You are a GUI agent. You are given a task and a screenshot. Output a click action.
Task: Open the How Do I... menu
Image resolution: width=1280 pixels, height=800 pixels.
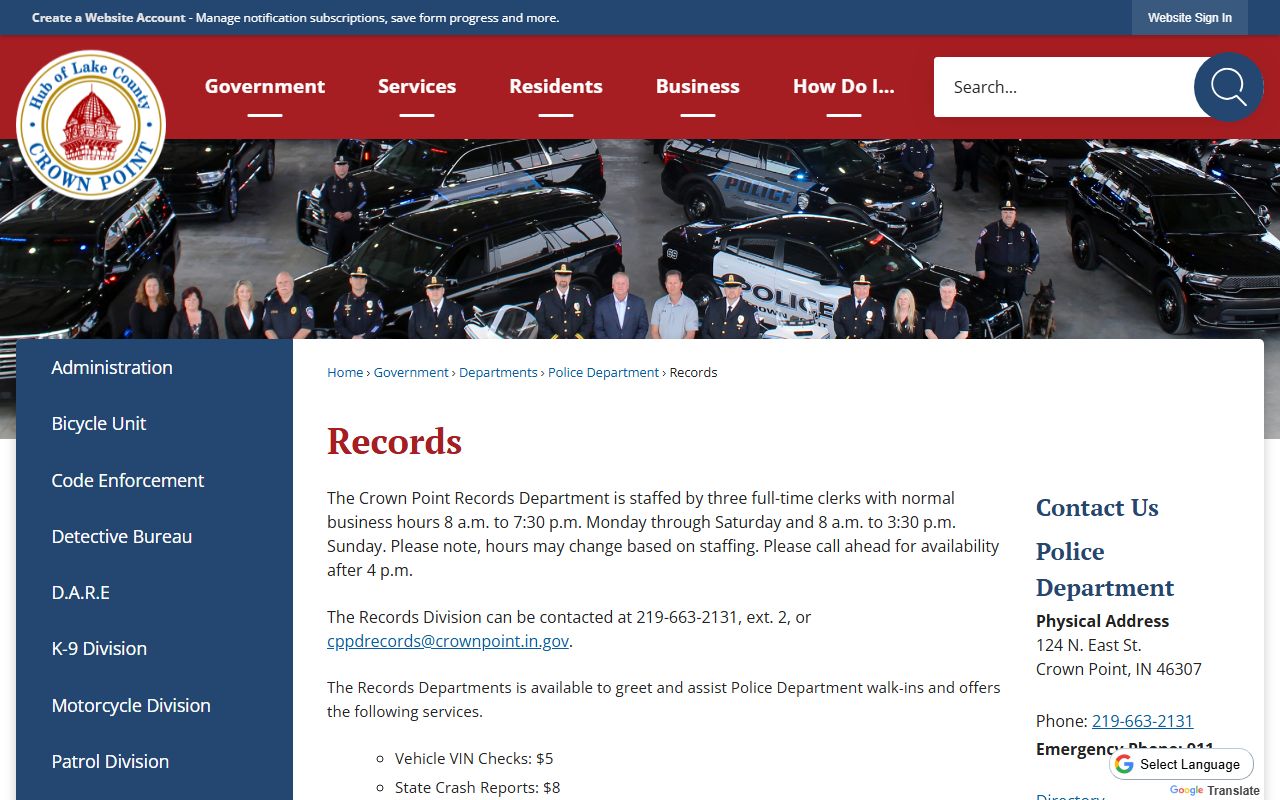(x=844, y=87)
